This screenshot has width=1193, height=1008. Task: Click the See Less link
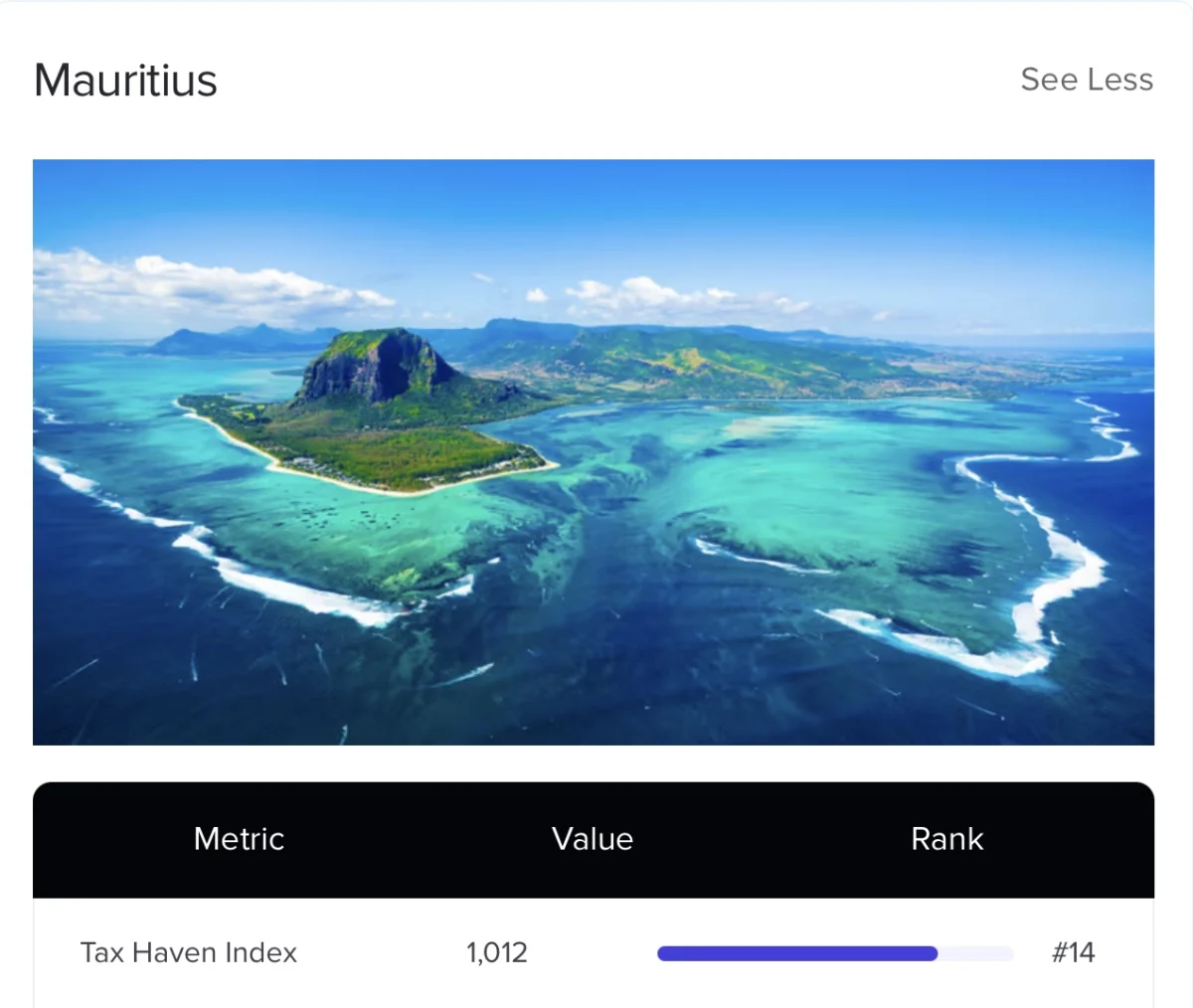point(1086,80)
